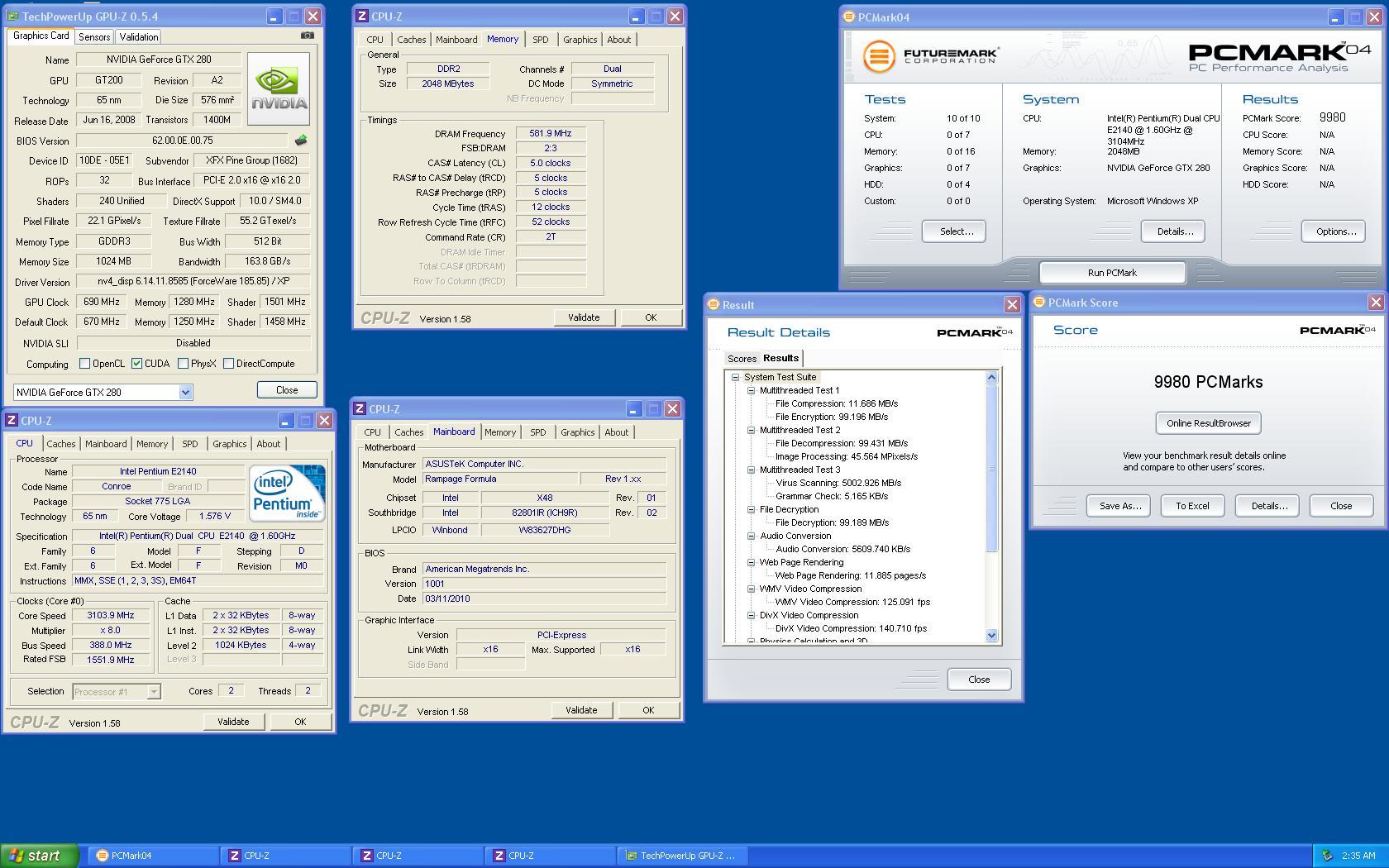Screen dimensions: 1389x868
Task: Click the CPU-Z Memory window title icon
Action: pyautogui.click(x=361, y=16)
